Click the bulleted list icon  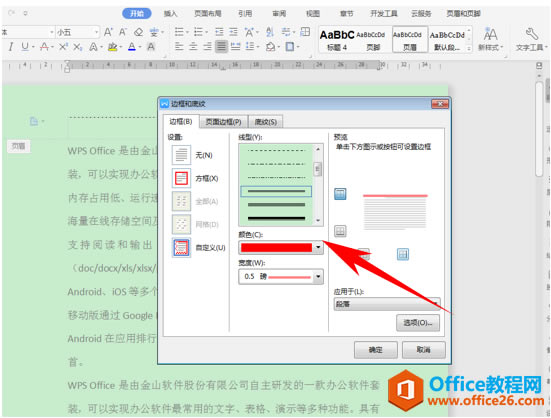(x=179, y=32)
